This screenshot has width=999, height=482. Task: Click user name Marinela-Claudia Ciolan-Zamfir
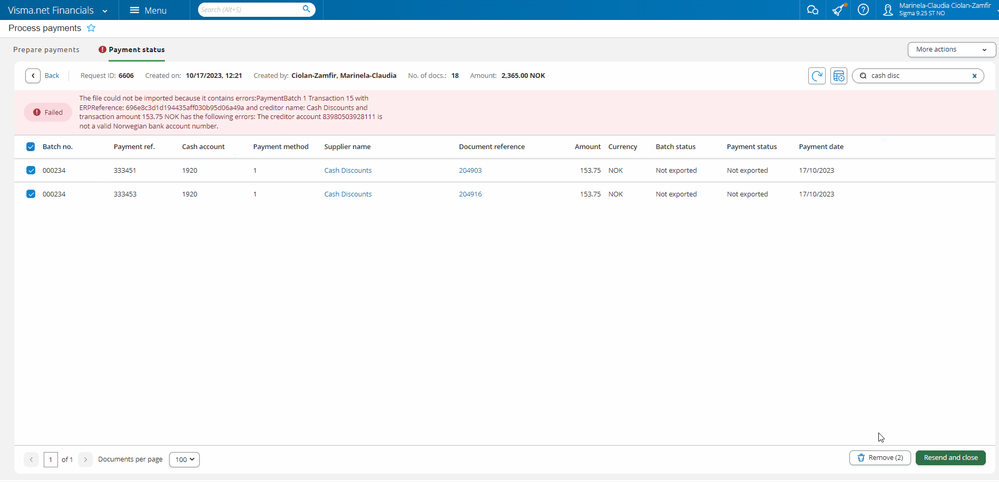(x=945, y=6)
